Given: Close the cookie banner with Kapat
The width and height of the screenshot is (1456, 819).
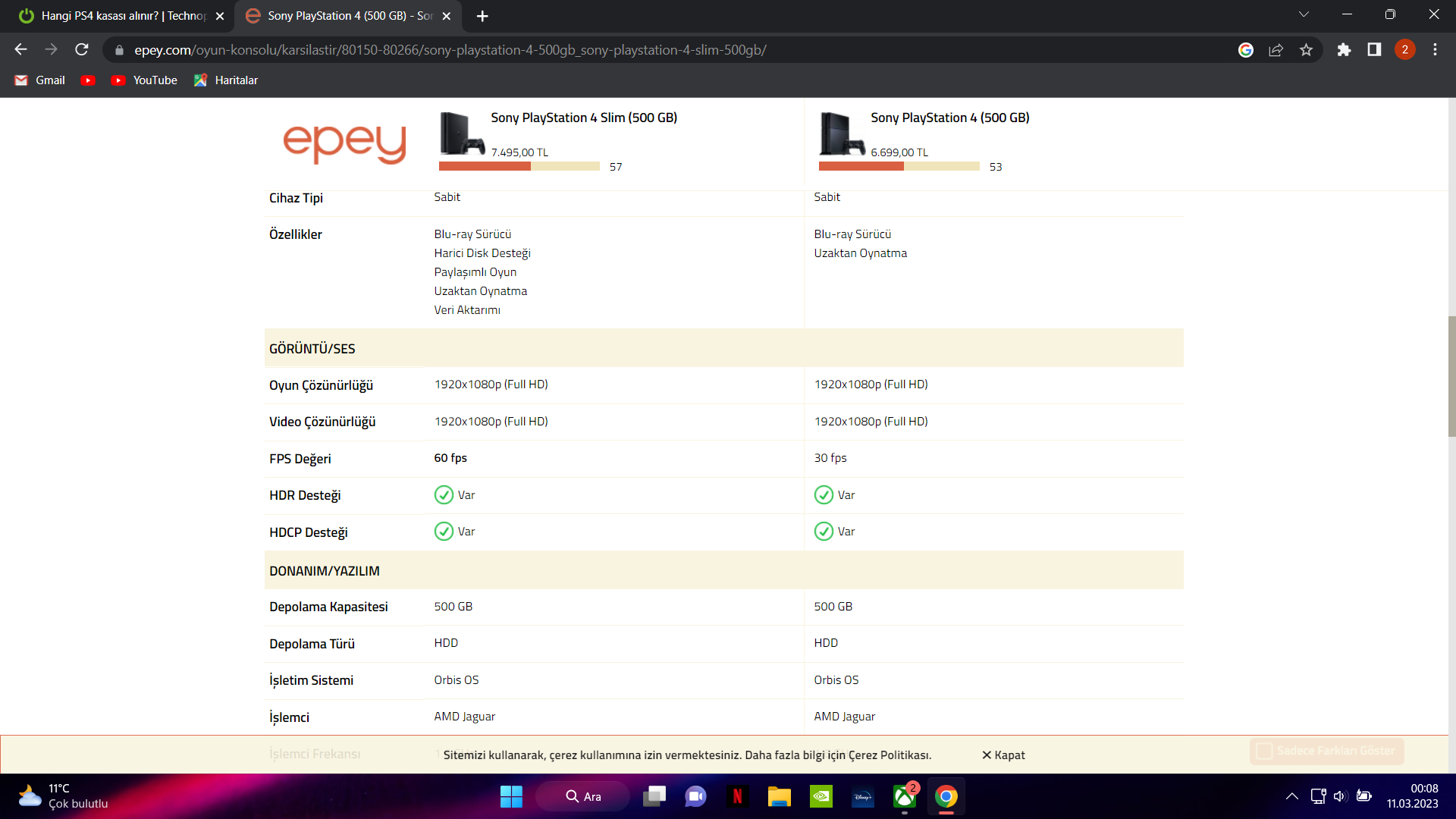Looking at the screenshot, I should click(x=1003, y=755).
